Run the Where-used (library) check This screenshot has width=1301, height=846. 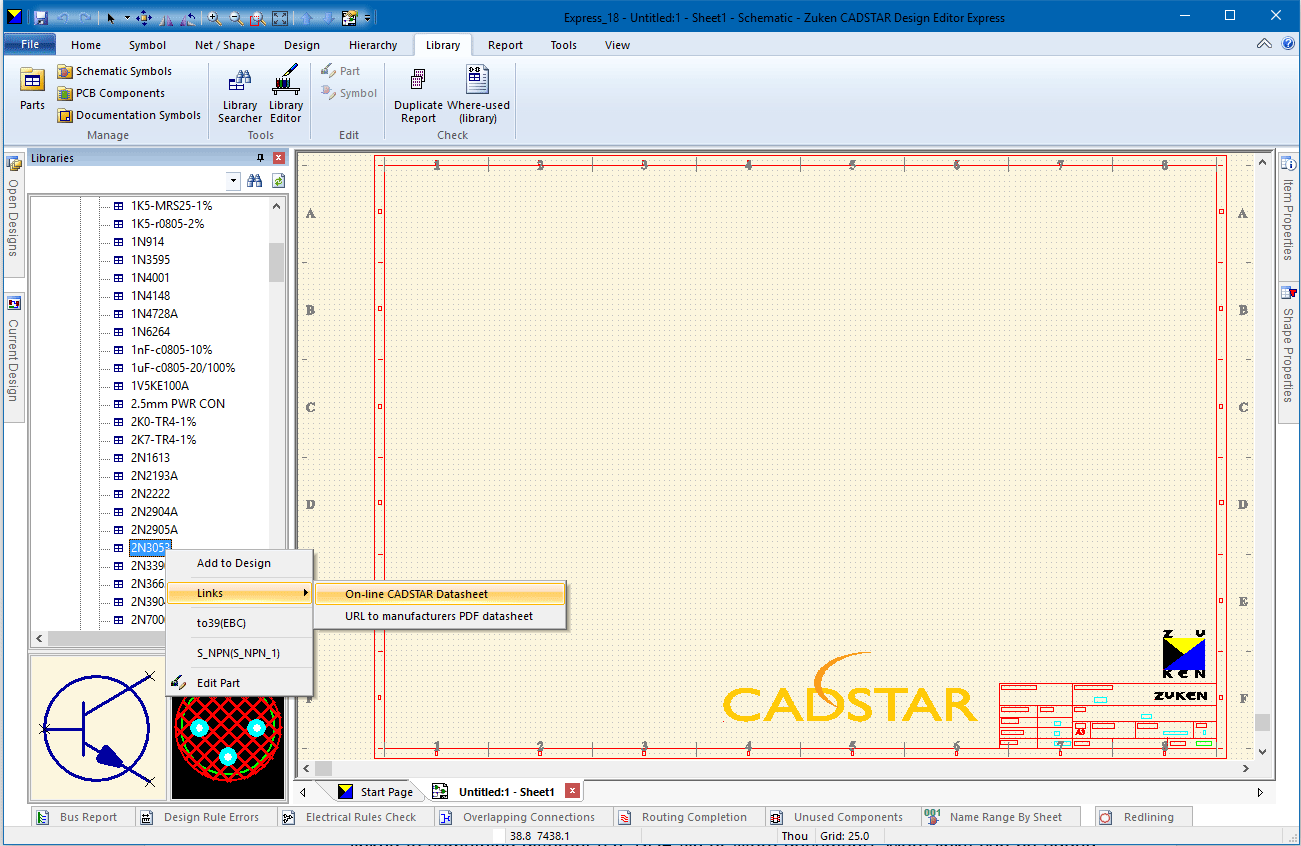pos(478,94)
